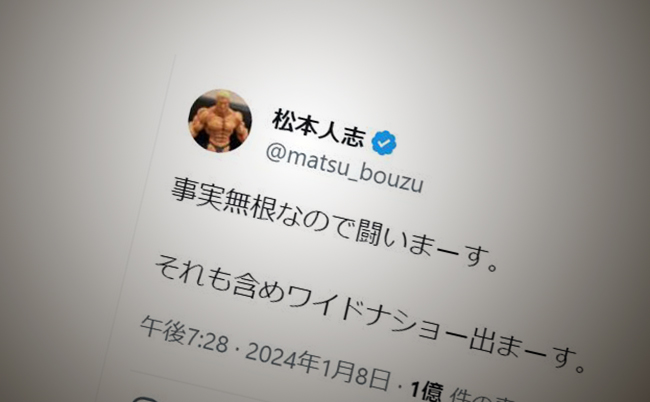Open the muscular figure profile avatar
Screen dimensions: 650x402
pyautogui.click(x=220, y=121)
